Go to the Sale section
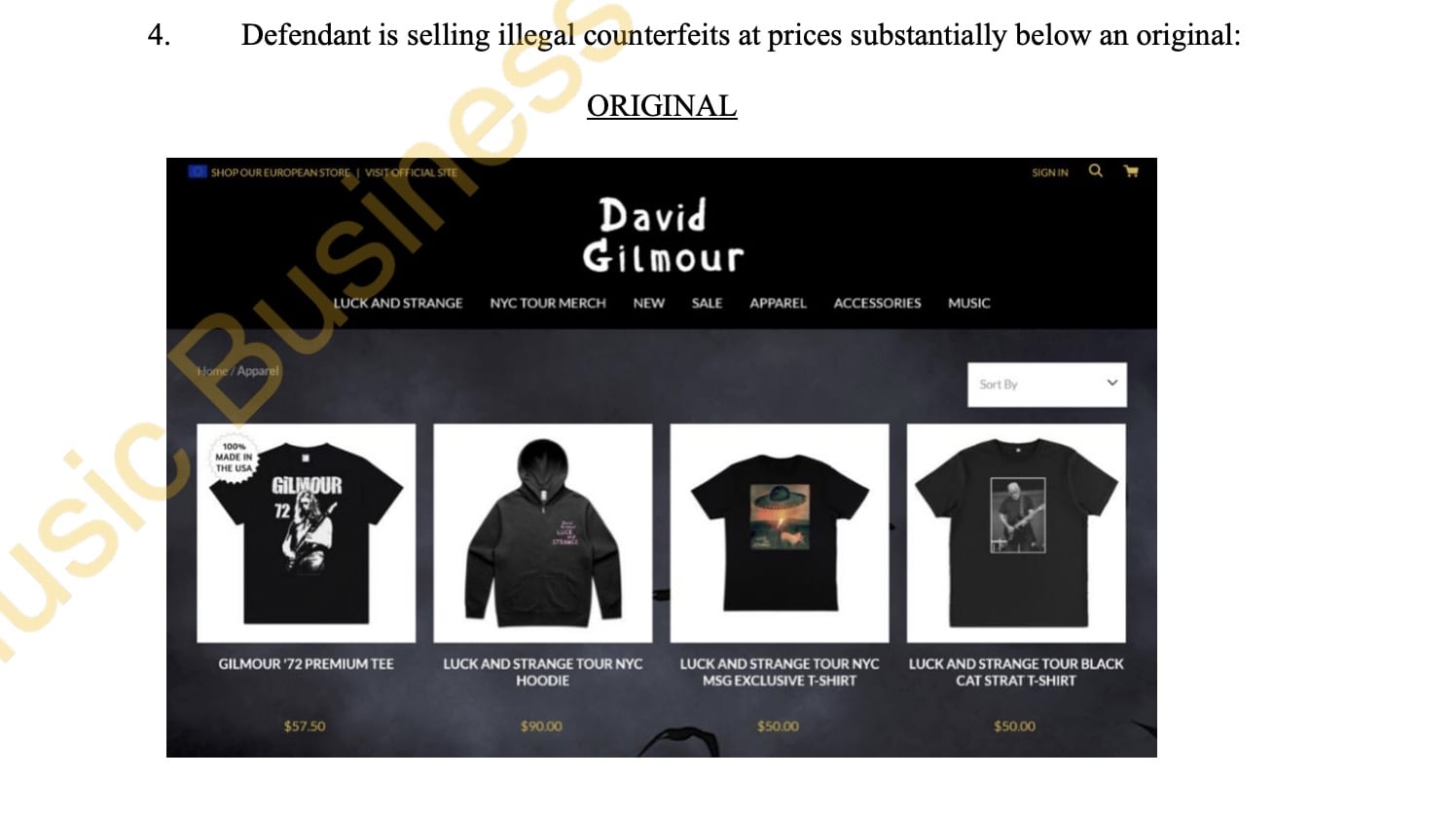 (707, 303)
